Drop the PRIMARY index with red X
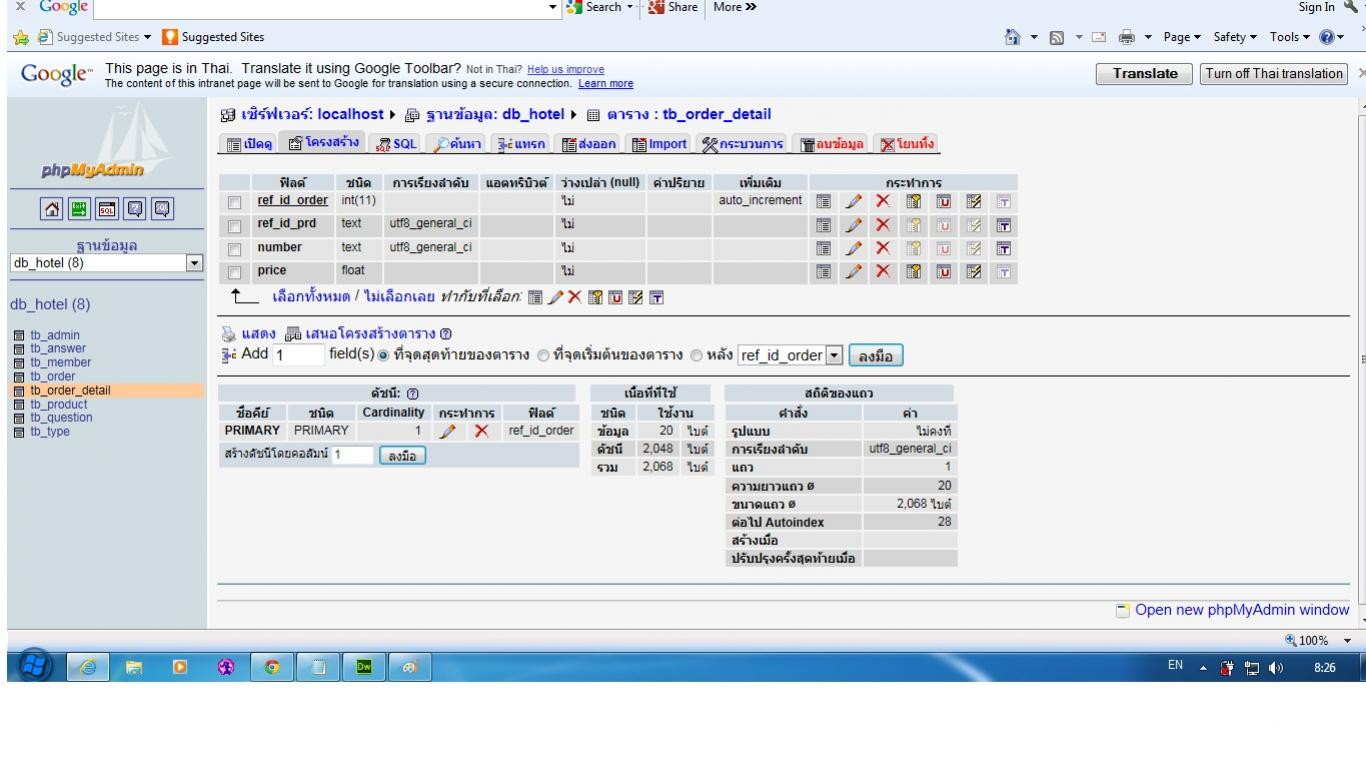The image size is (1366, 768). pos(482,431)
